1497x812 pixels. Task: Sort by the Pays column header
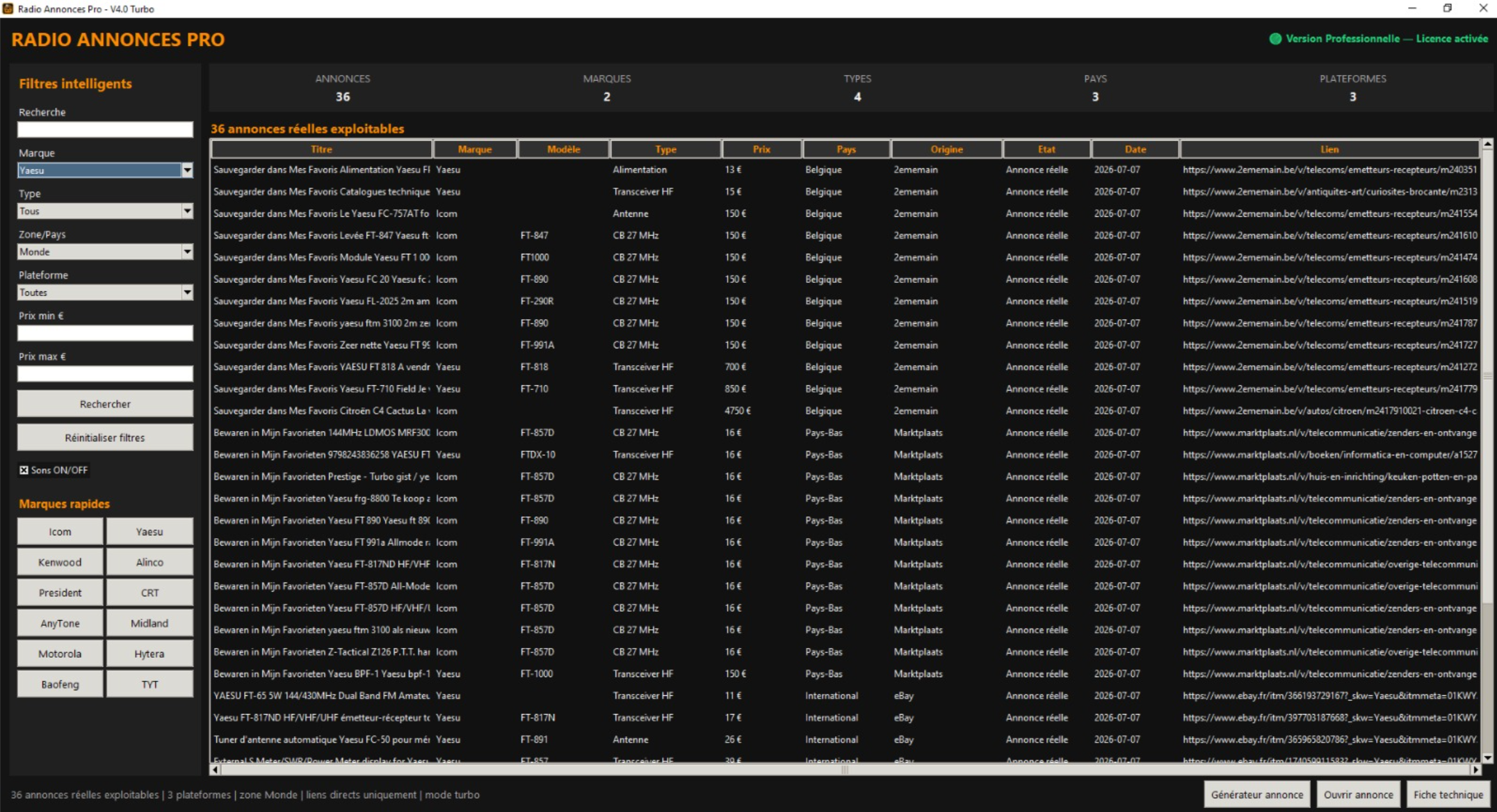846,149
